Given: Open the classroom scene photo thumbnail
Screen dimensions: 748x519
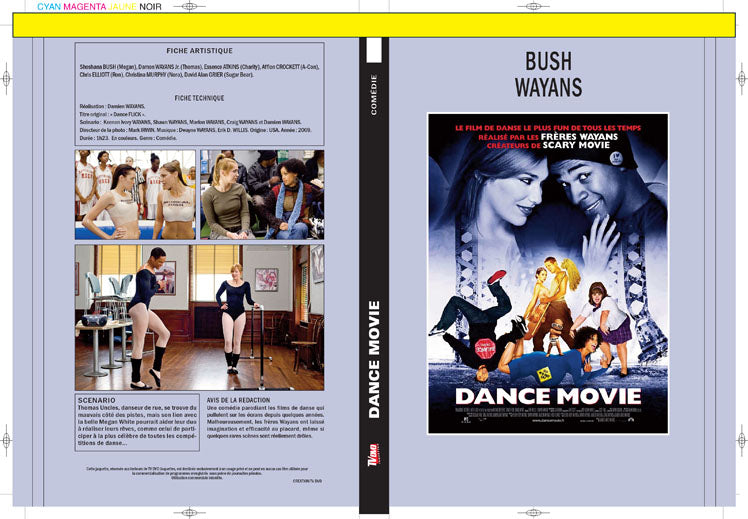Looking at the screenshot, I should (x=262, y=195).
